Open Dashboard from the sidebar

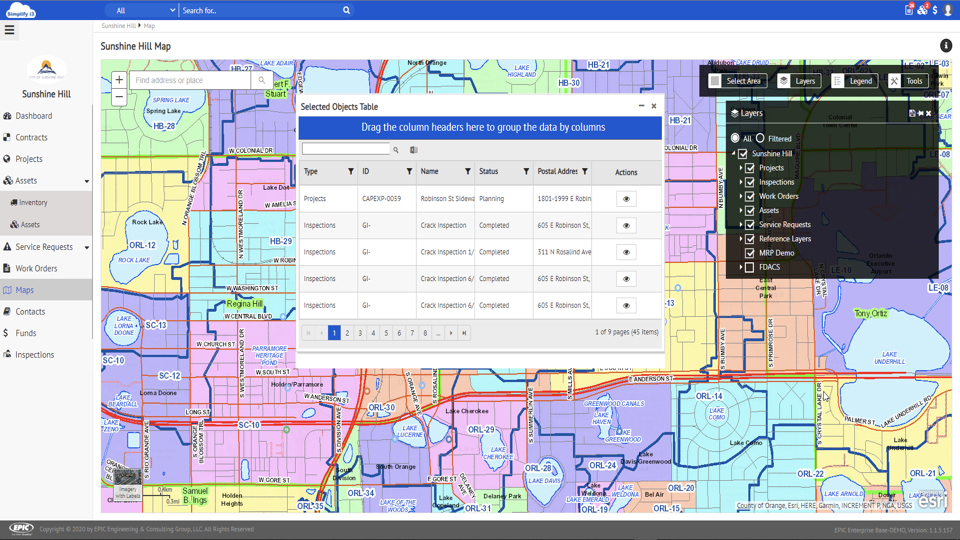[x=33, y=116]
